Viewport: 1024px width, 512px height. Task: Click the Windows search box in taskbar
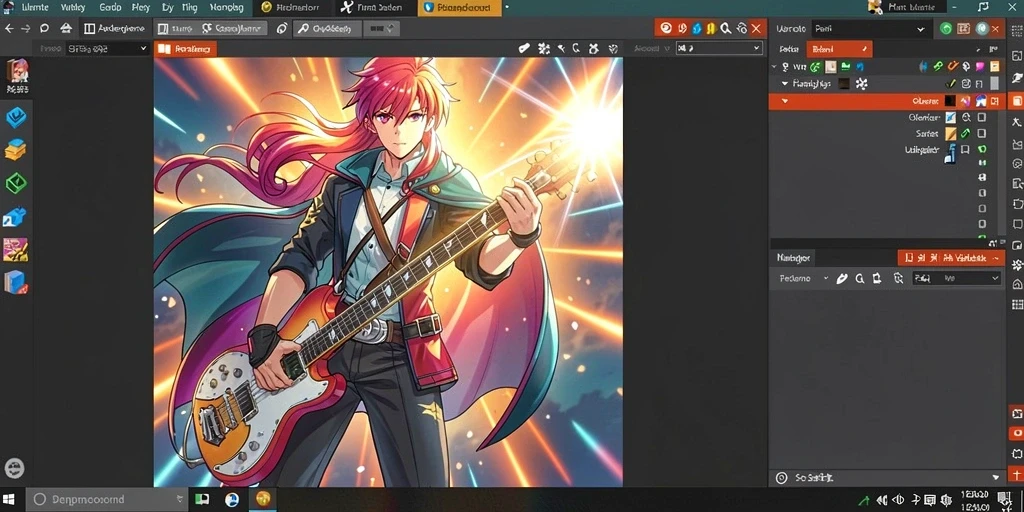point(106,500)
